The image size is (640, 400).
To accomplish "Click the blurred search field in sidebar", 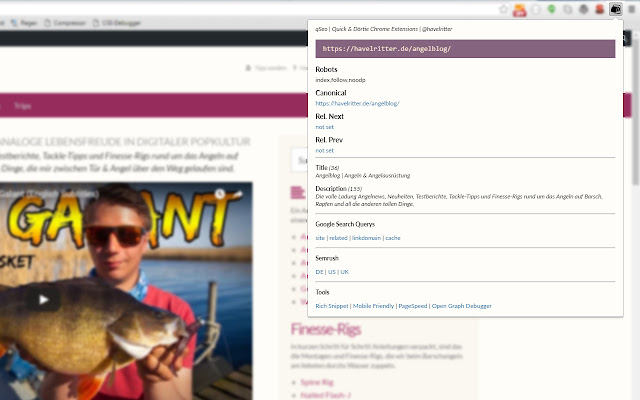I will (299, 160).
